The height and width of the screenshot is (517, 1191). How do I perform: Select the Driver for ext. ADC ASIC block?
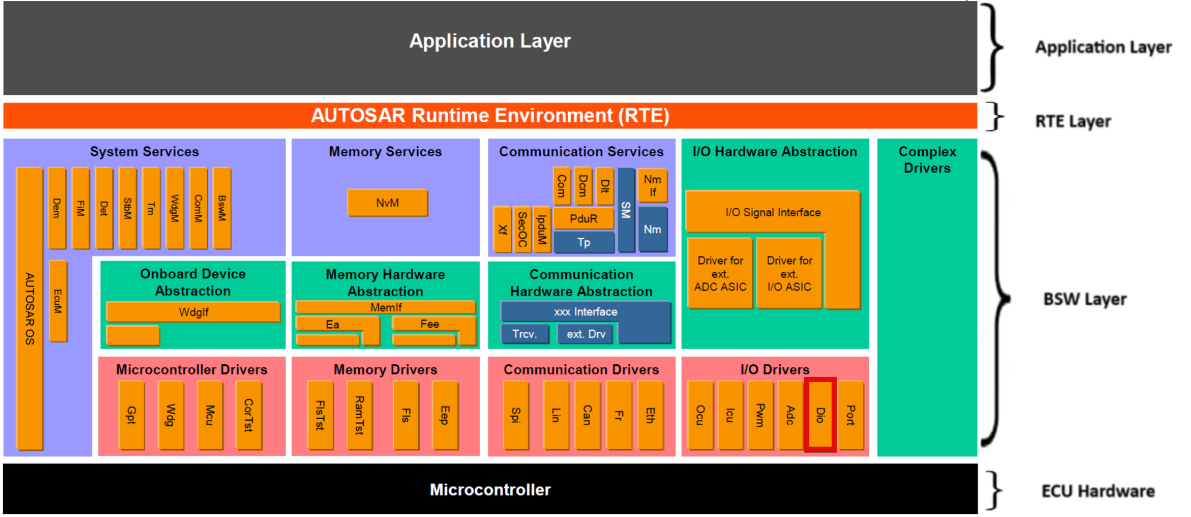pyautogui.click(x=719, y=273)
